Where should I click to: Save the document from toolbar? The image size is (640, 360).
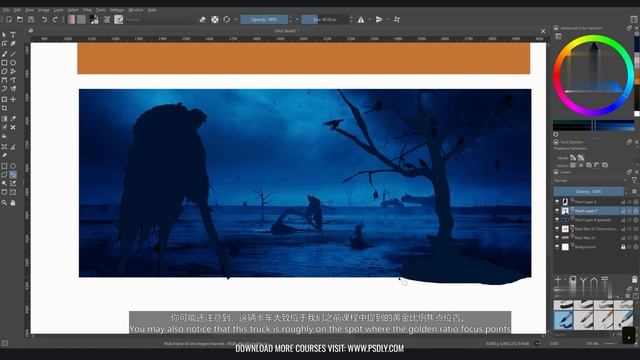point(31,19)
